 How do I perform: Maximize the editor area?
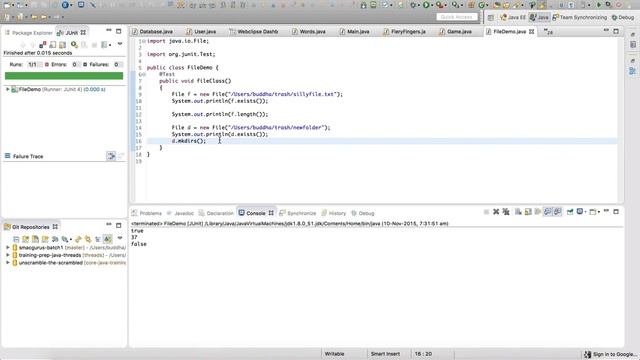click(616, 31)
